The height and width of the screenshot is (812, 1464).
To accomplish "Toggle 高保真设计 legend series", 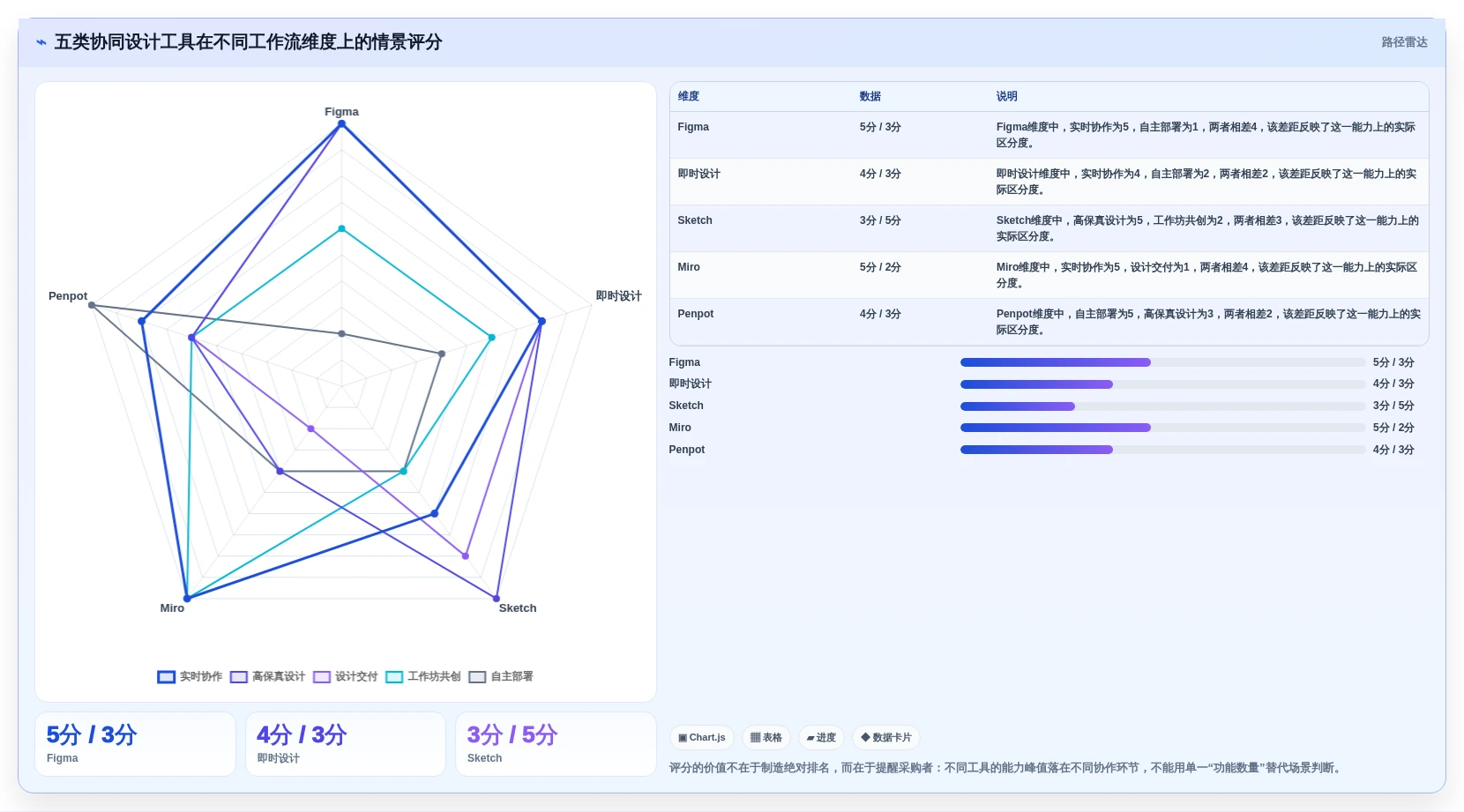I will [x=267, y=676].
